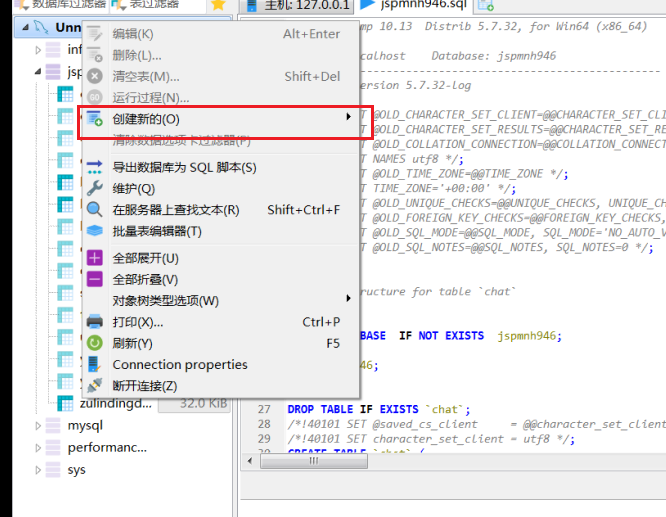Screen dimensions: 666x517
Task: Click the sys database icon in tree
Action: [53, 469]
